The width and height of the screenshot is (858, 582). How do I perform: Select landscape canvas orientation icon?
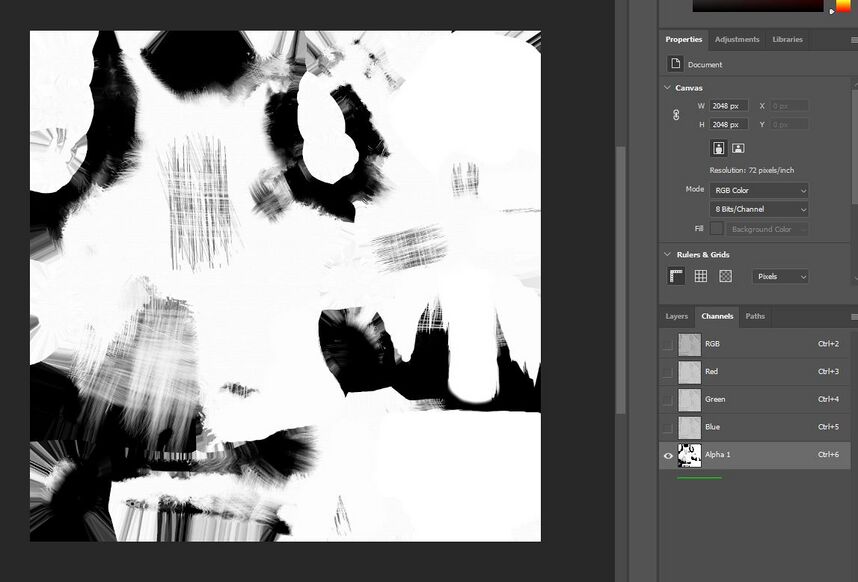coord(738,148)
